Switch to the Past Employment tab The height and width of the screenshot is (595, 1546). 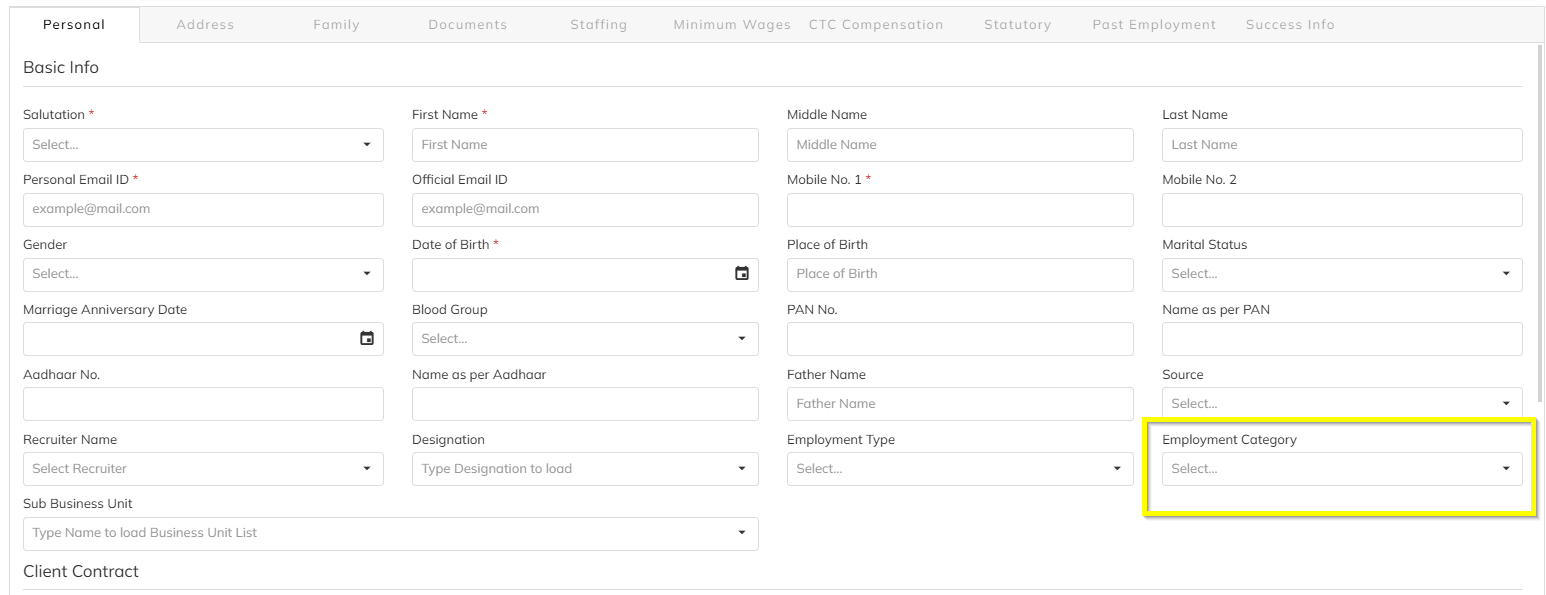1154,25
